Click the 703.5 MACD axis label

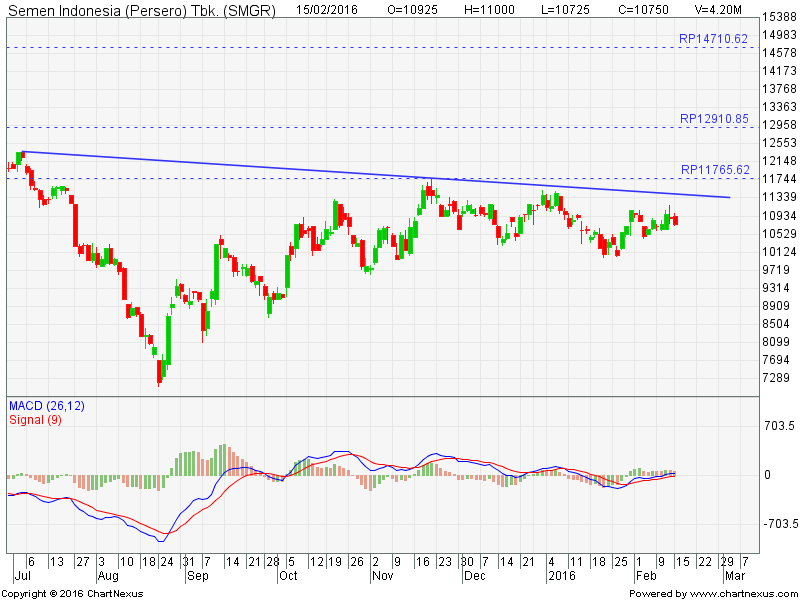click(778, 426)
